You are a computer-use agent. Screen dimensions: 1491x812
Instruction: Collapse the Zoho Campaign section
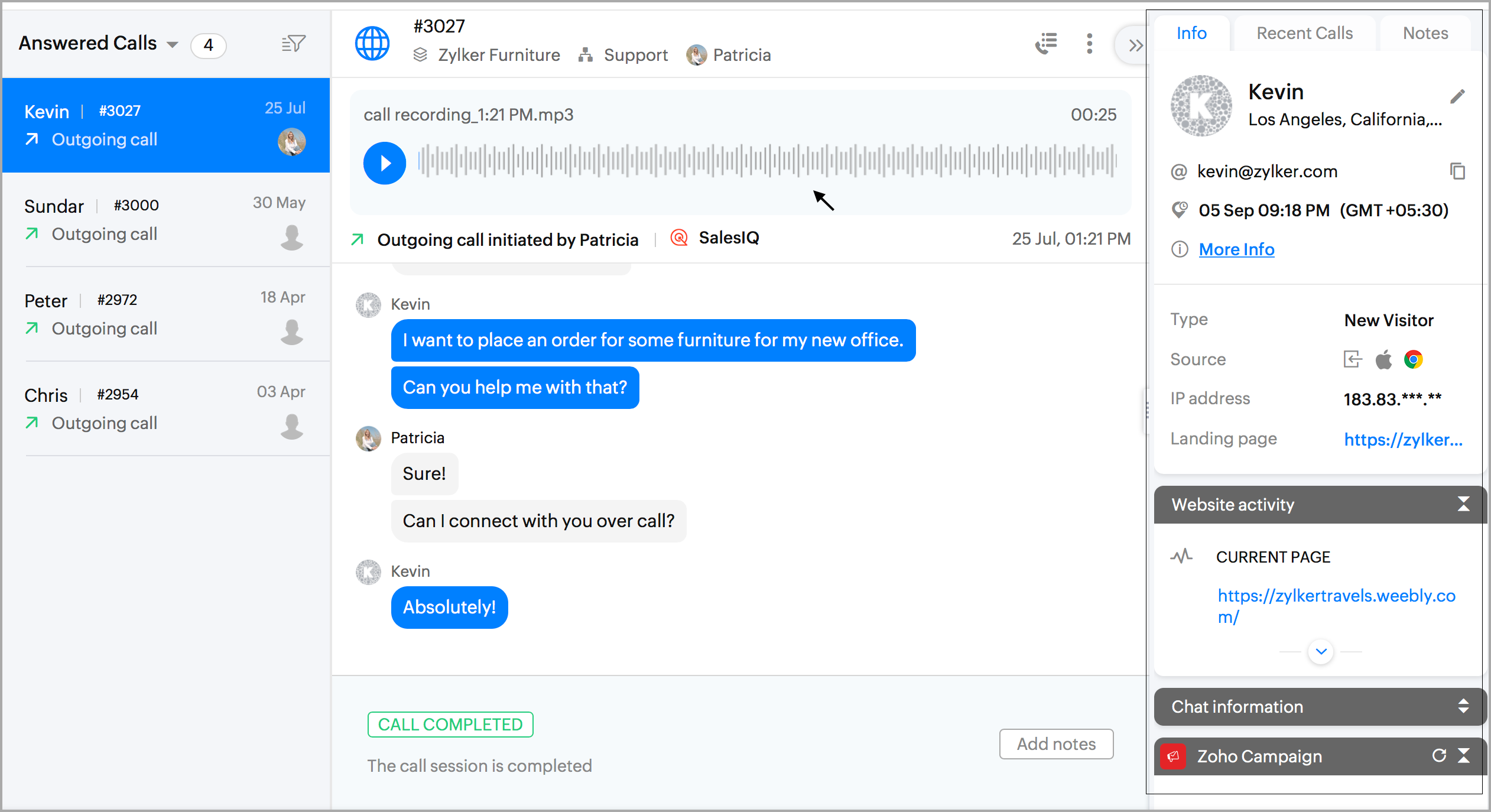coord(1464,756)
